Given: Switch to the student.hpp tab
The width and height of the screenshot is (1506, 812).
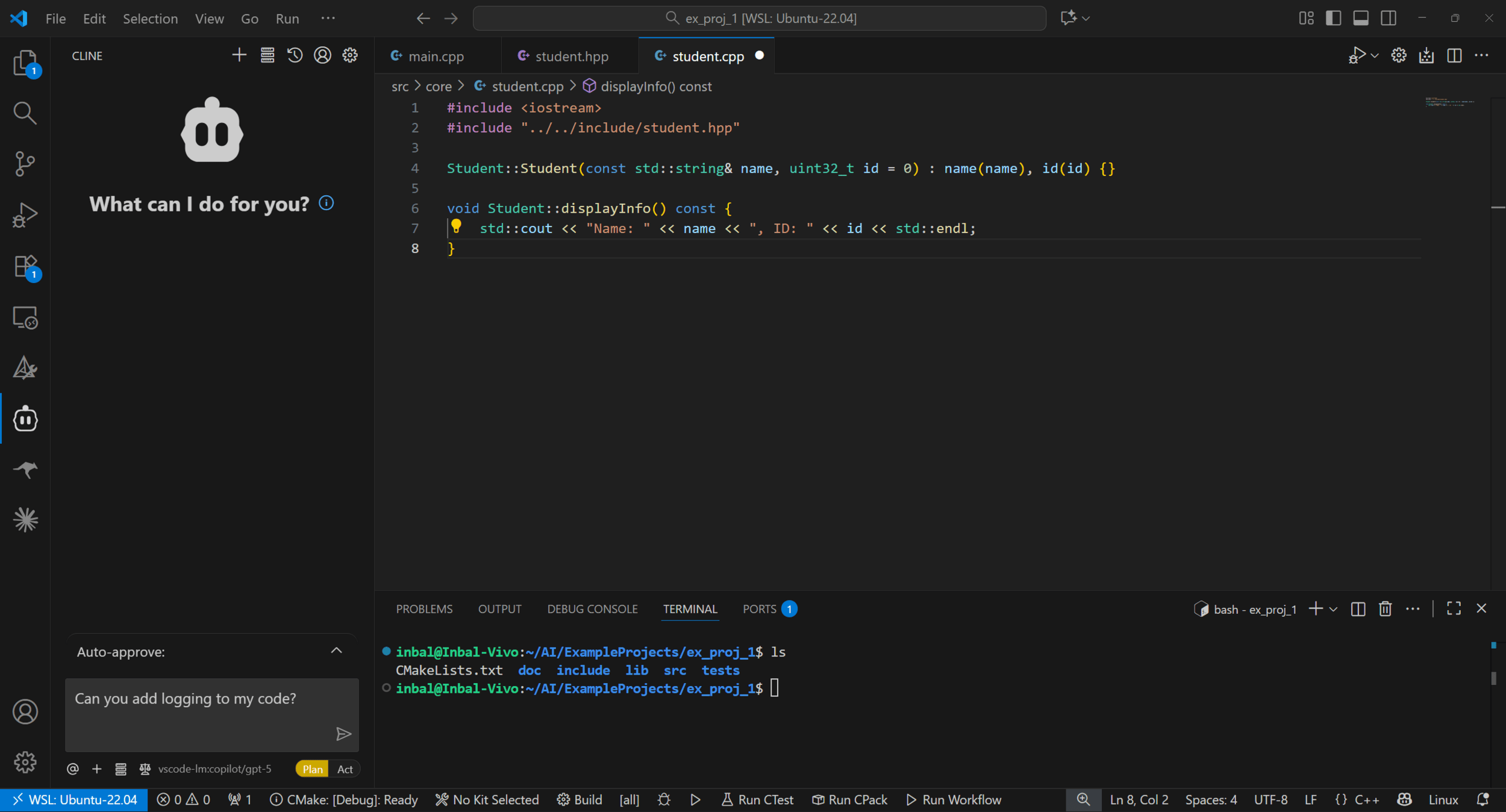Looking at the screenshot, I should pos(571,56).
